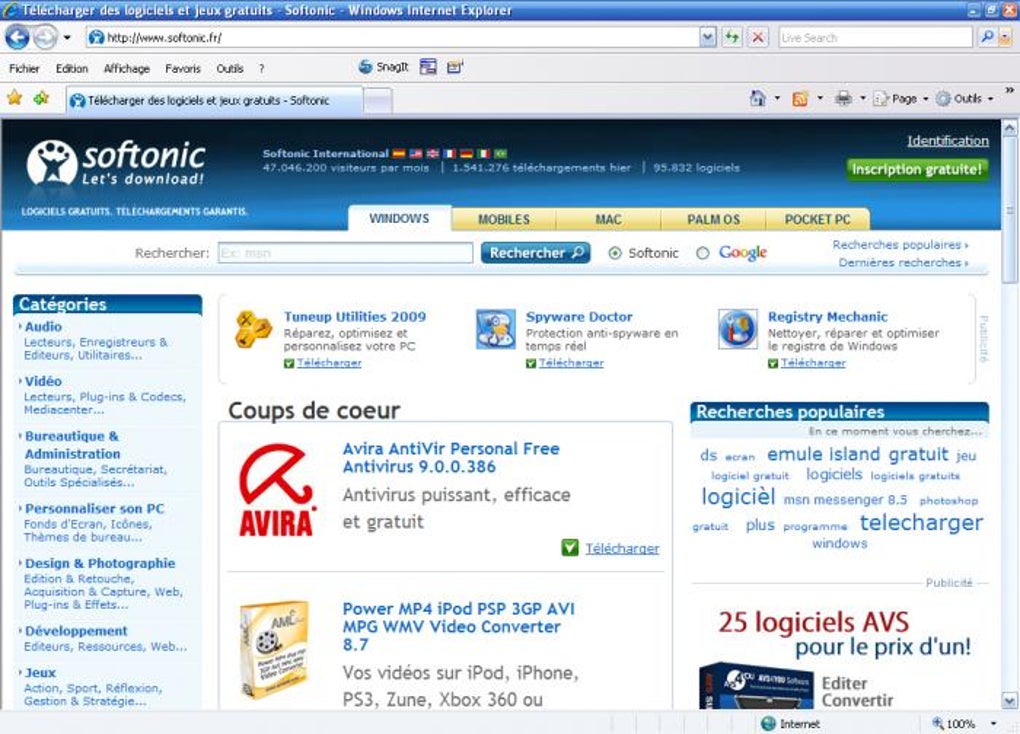Open the Favorites Center star icon
The width and height of the screenshot is (1020, 734).
tap(14, 98)
